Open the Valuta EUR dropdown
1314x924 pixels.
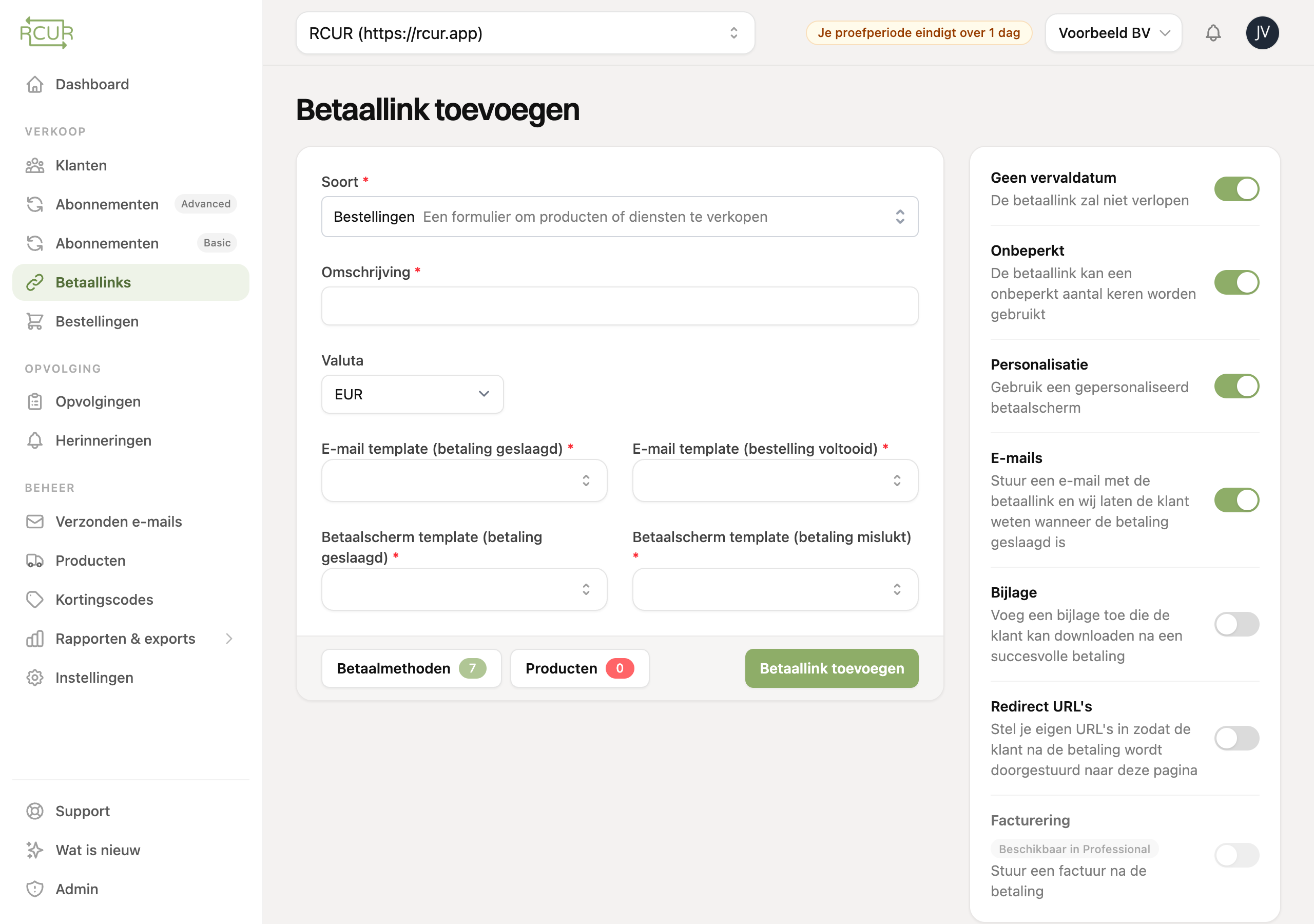click(412, 394)
